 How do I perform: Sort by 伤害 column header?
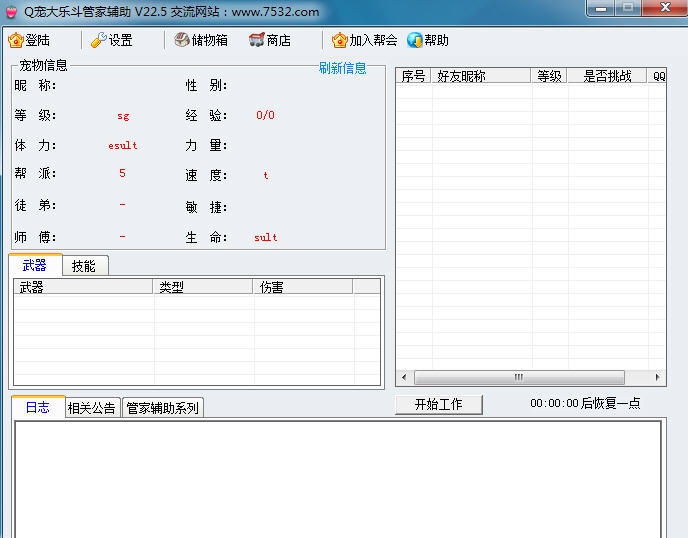303,287
